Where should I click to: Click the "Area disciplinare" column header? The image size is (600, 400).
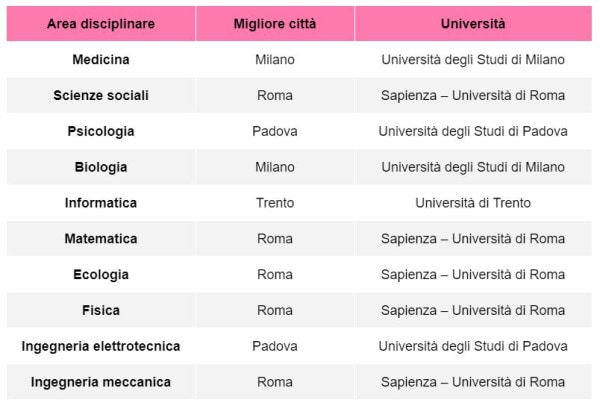(x=101, y=23)
